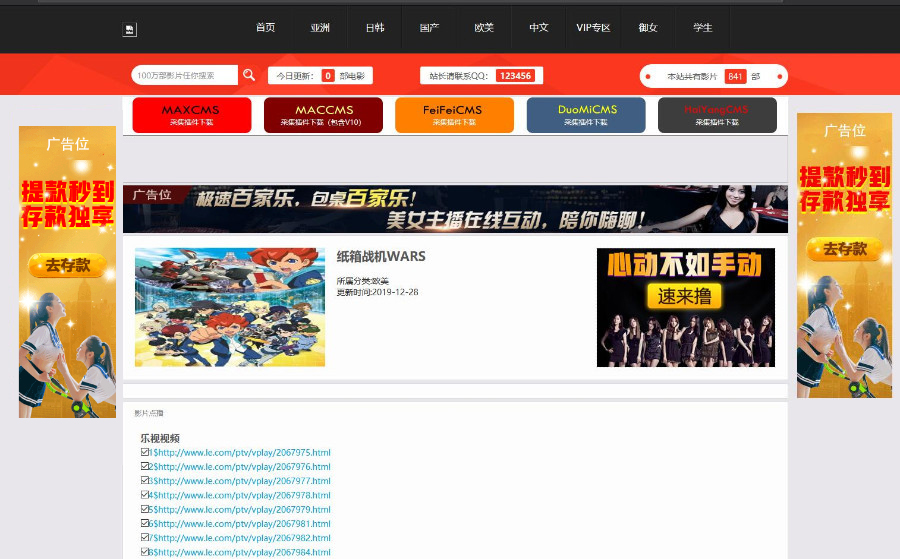
Task: Open link ending 2067978.html
Action: point(240,495)
